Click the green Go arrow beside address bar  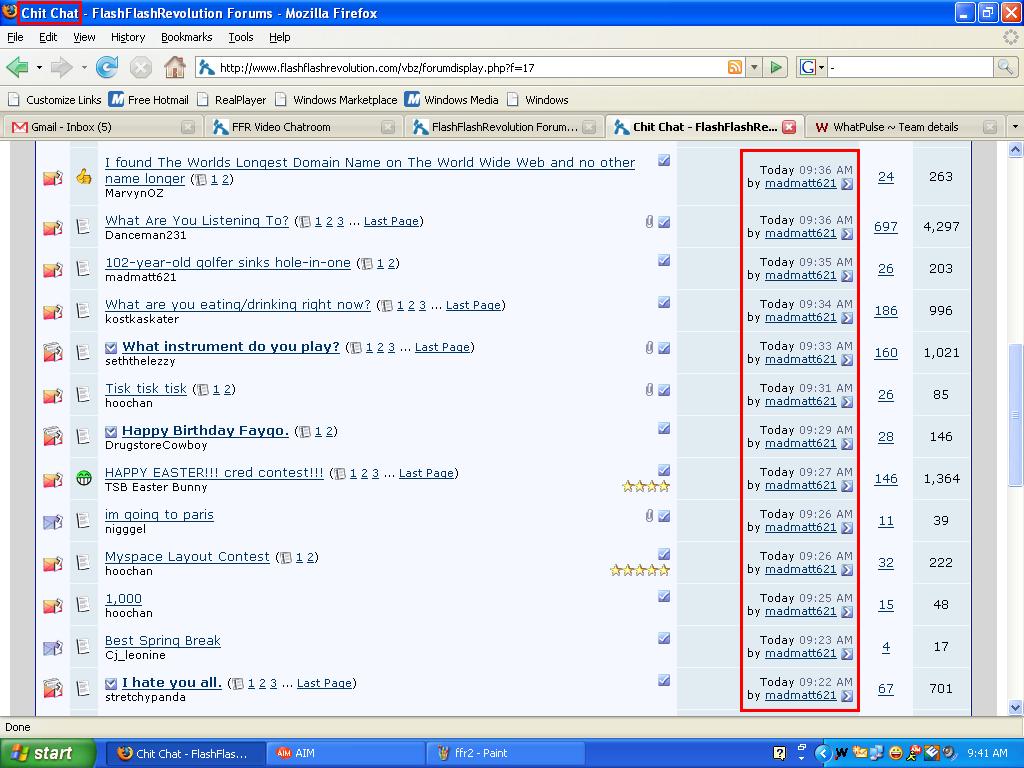point(776,67)
